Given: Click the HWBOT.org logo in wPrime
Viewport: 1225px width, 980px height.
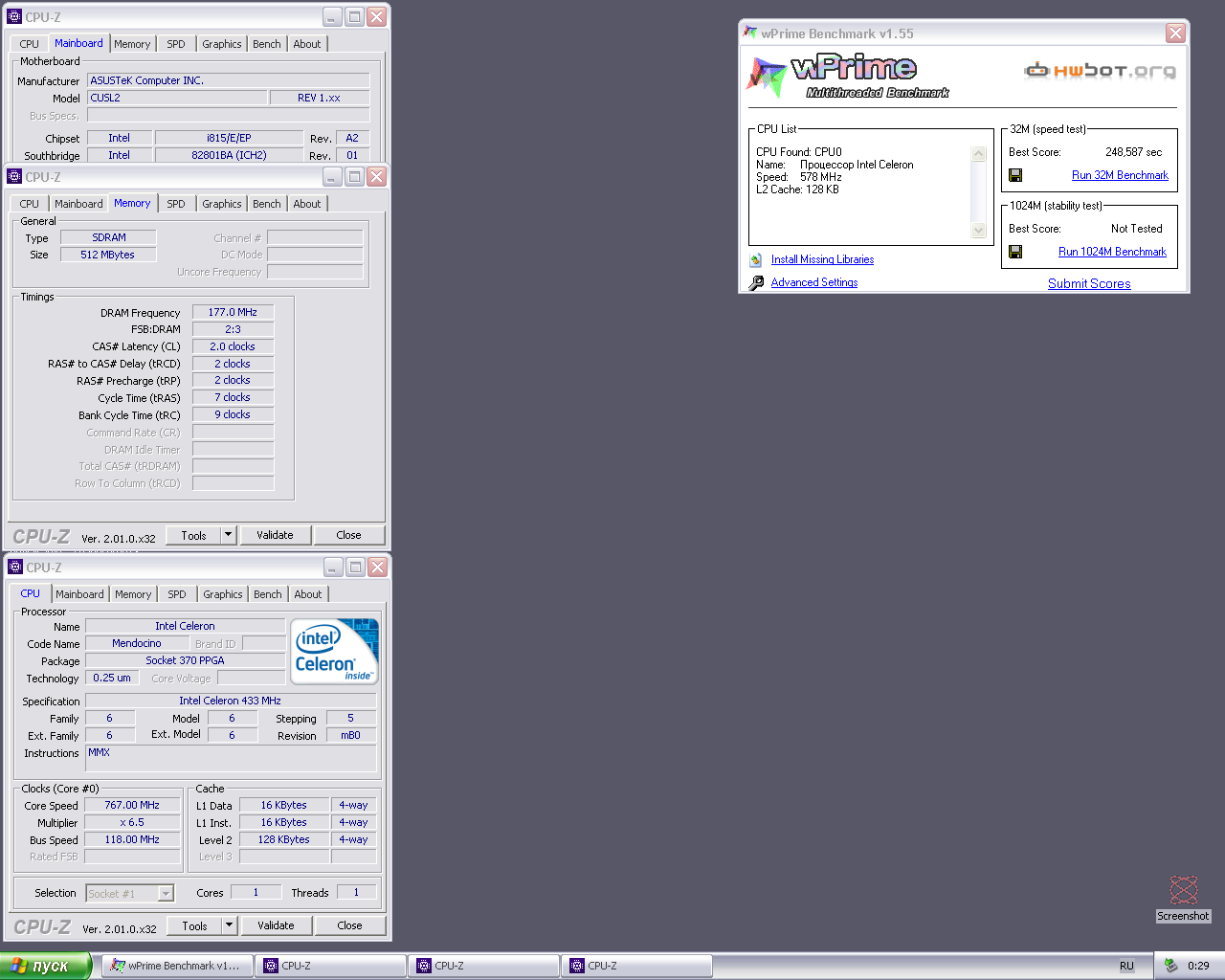Looking at the screenshot, I should [1100, 70].
